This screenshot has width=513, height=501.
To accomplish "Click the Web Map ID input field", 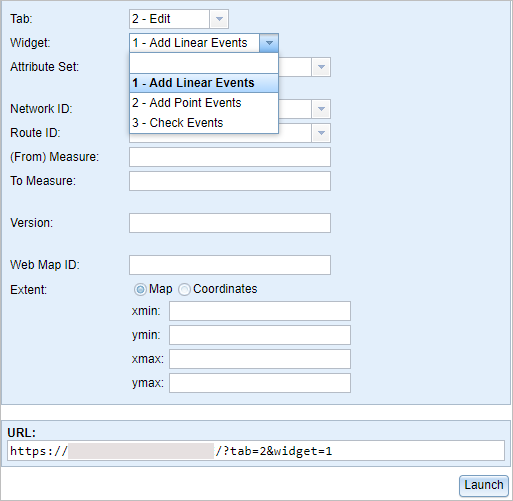I will [x=230, y=265].
